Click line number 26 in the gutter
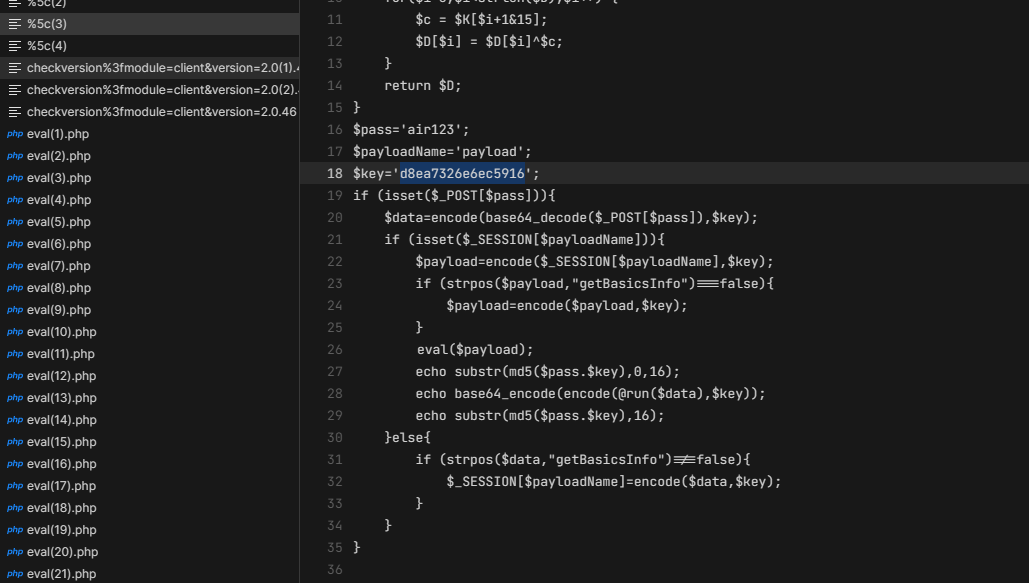The height and width of the screenshot is (583, 1029). point(335,349)
